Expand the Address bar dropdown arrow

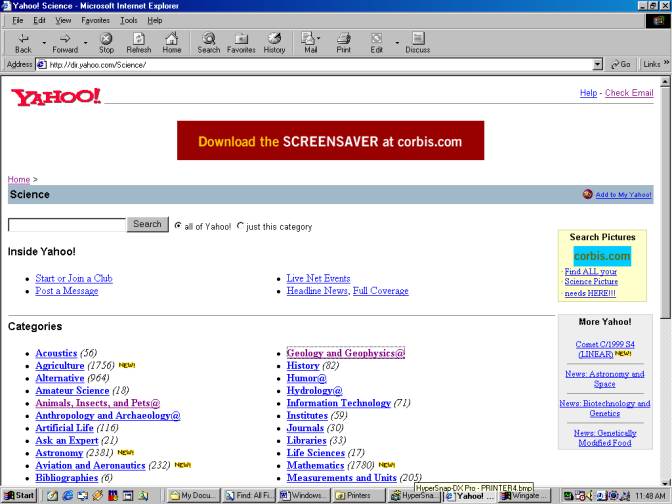pos(597,64)
